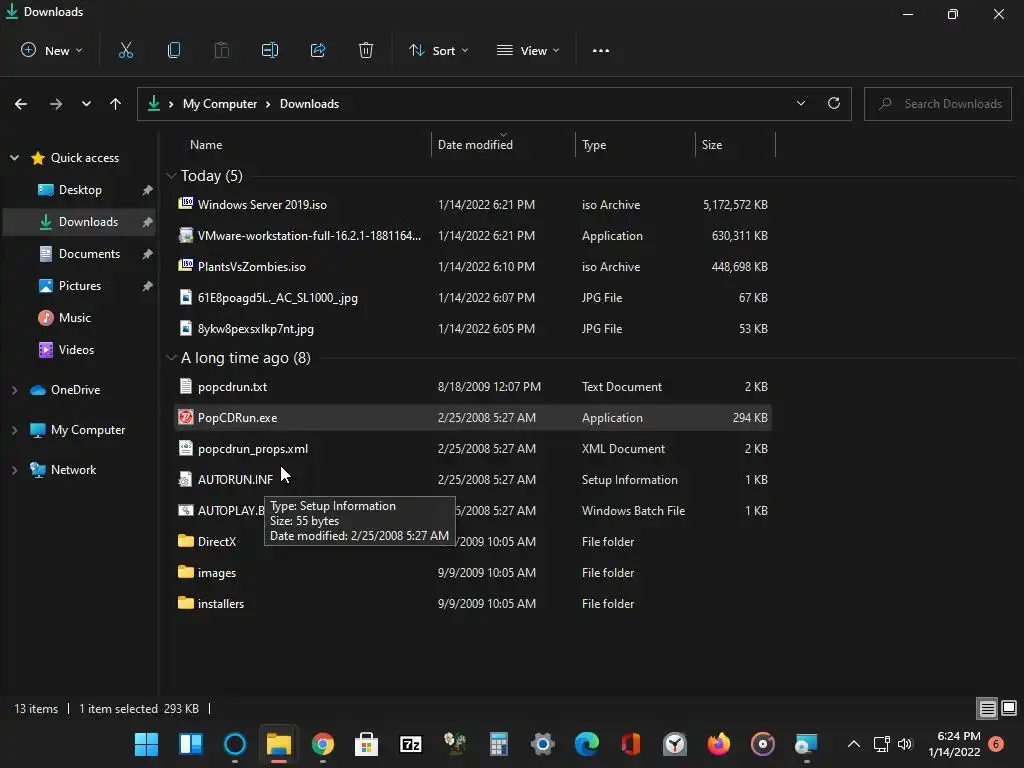Click Downloads in address breadcrumb
Screen dimensions: 1024x768
coord(309,104)
